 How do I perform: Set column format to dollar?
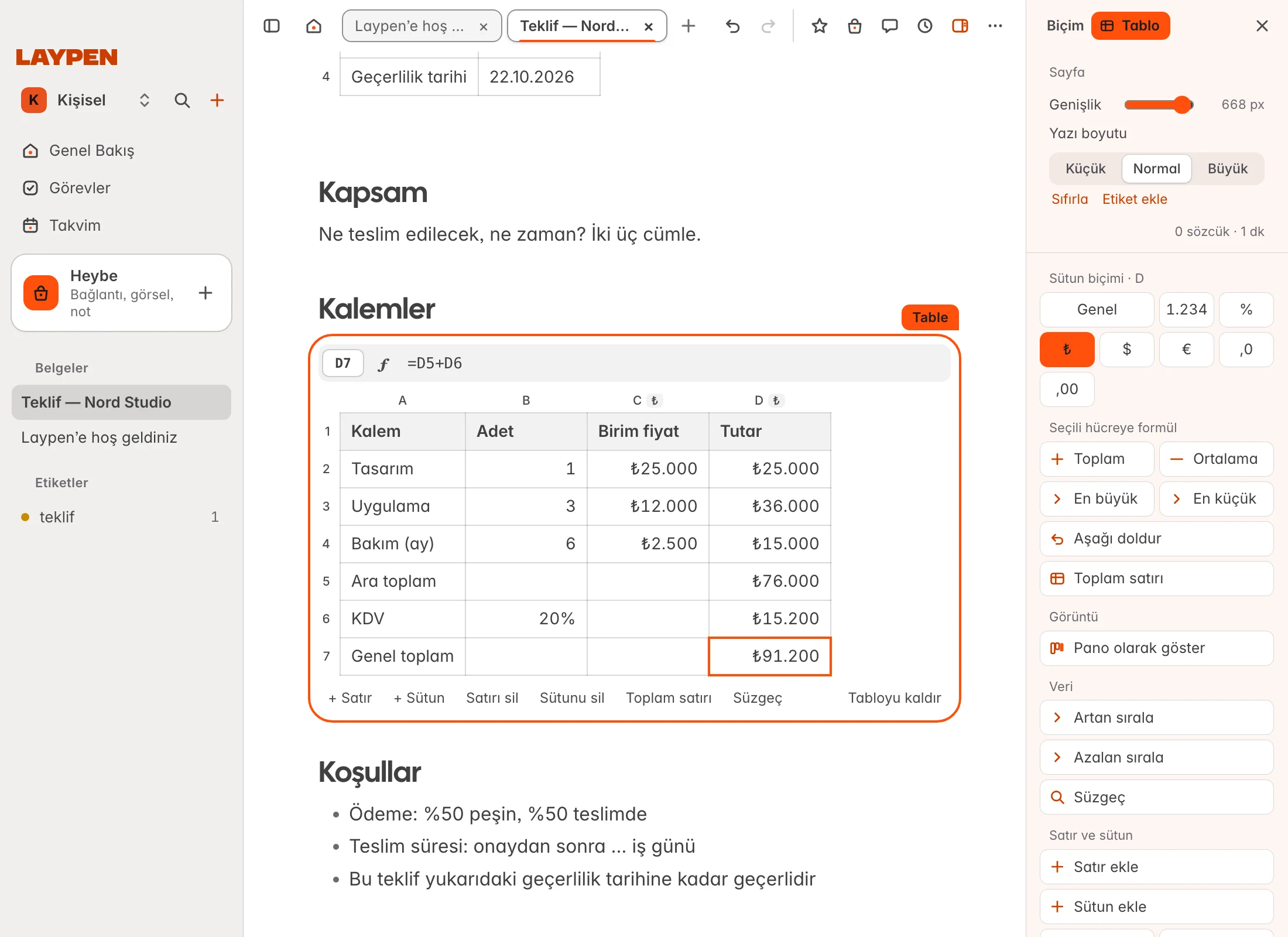point(1126,350)
